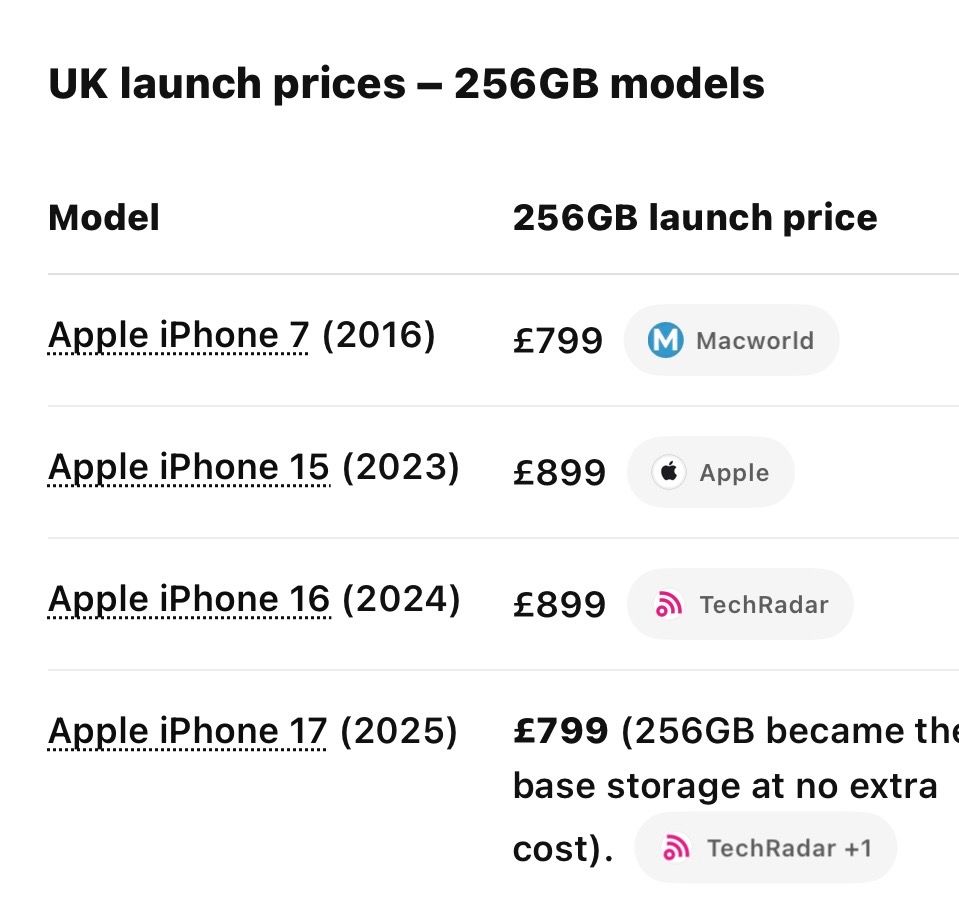Click the £899 price for iPhone 16
Screen dimensions: 959x916
coord(559,605)
